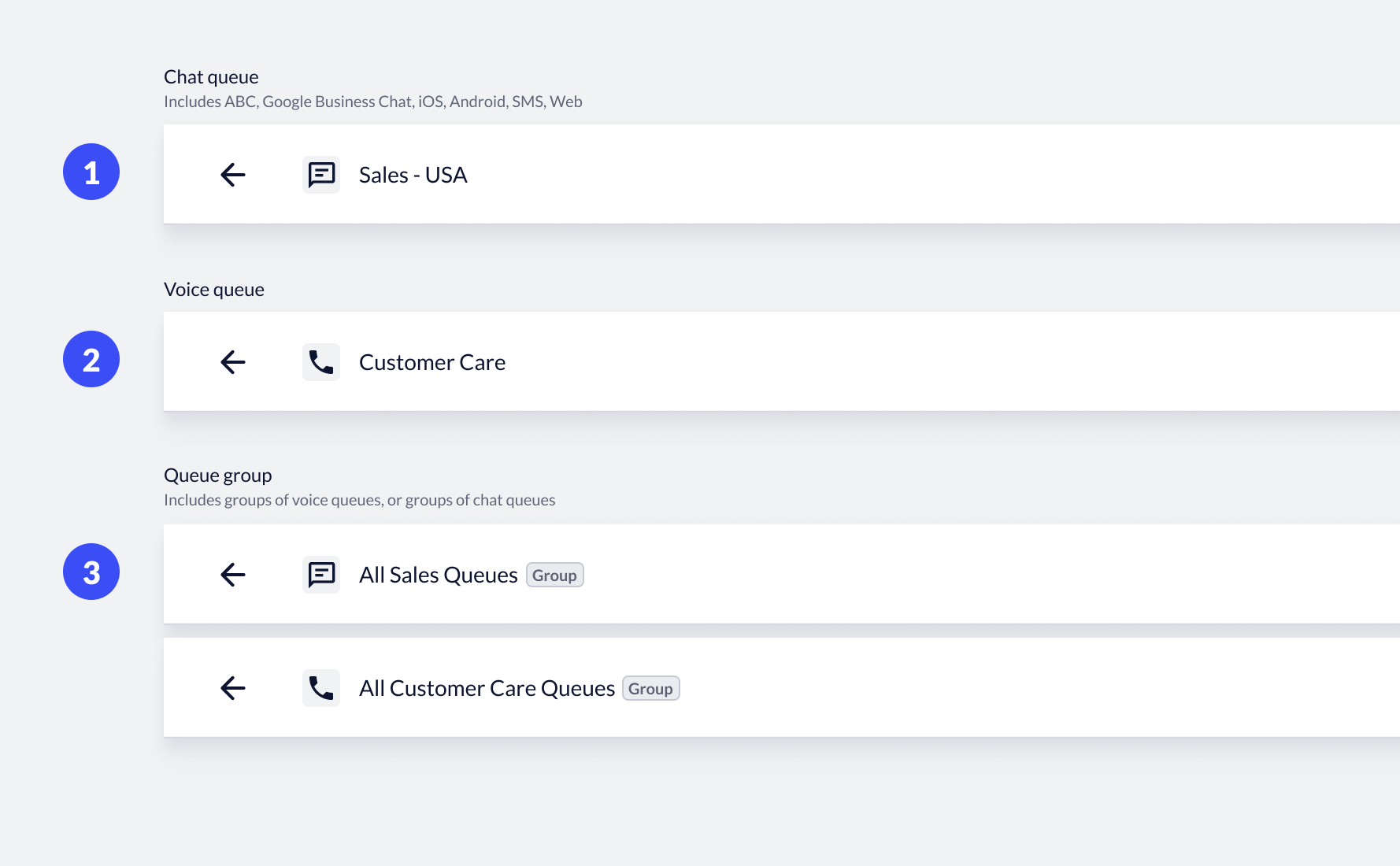Image resolution: width=1400 pixels, height=866 pixels.
Task: Select the Sales - USA queue title
Action: tap(413, 175)
